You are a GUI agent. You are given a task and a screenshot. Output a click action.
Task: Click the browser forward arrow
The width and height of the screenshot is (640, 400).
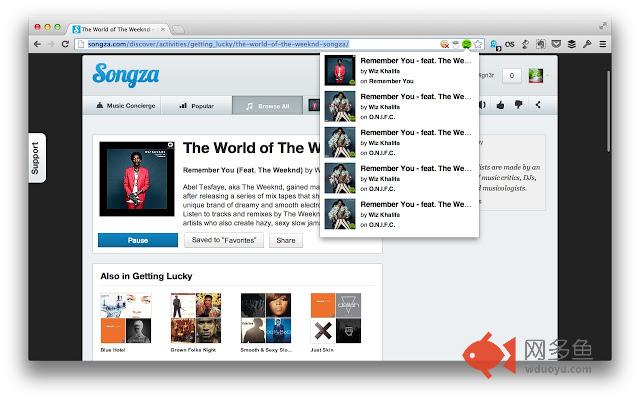(x=51, y=44)
